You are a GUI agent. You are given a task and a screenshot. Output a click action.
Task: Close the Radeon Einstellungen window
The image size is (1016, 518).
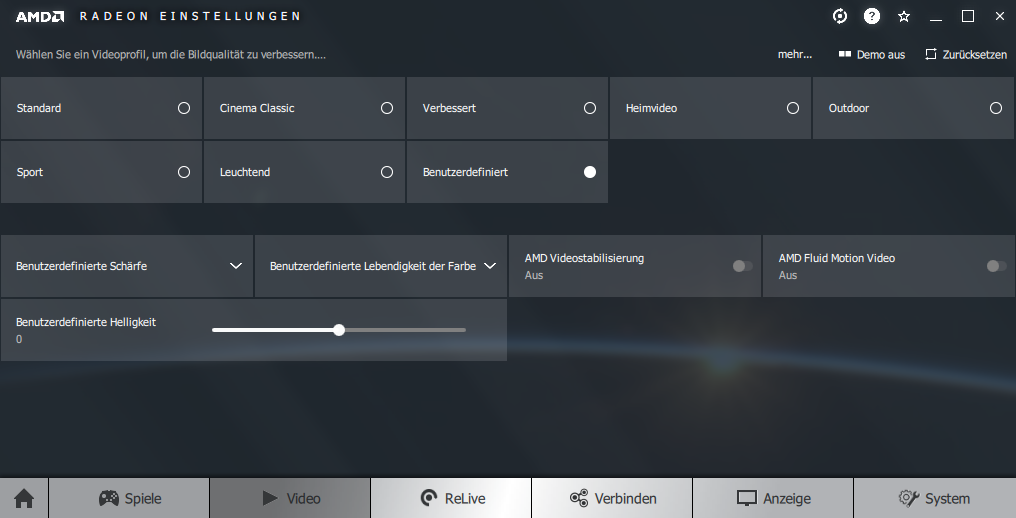(x=1000, y=17)
